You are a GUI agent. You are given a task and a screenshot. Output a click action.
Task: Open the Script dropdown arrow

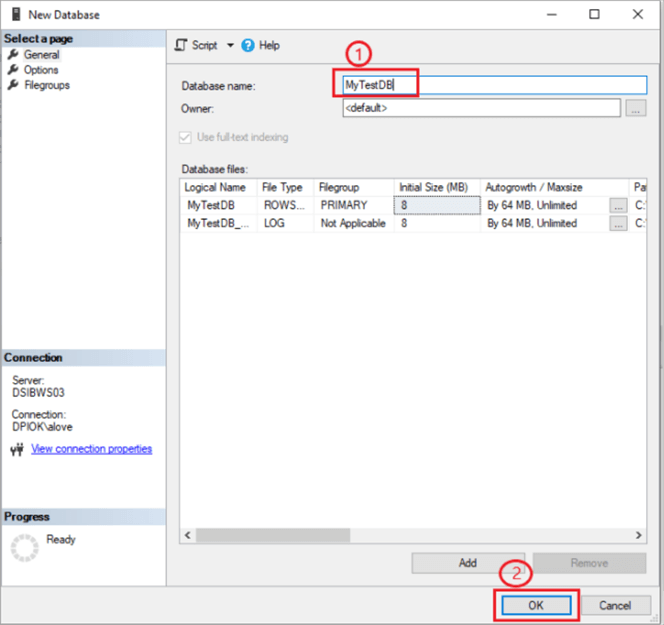coord(229,45)
